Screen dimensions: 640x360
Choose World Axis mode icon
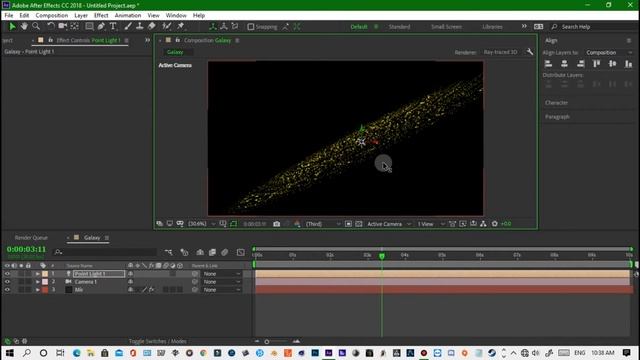tap(224, 27)
